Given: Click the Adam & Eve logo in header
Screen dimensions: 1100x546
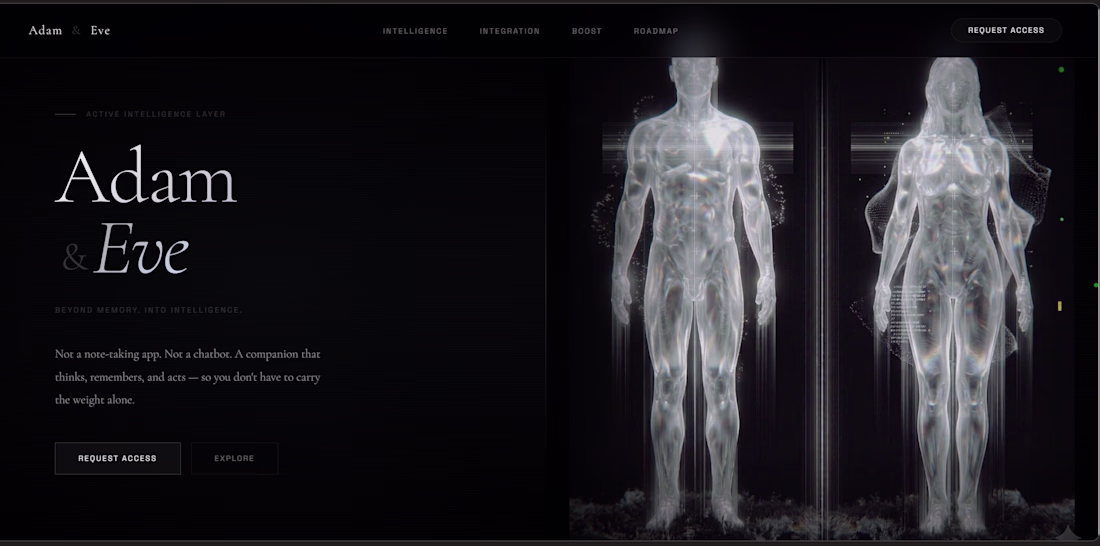Looking at the screenshot, I should tap(69, 30).
